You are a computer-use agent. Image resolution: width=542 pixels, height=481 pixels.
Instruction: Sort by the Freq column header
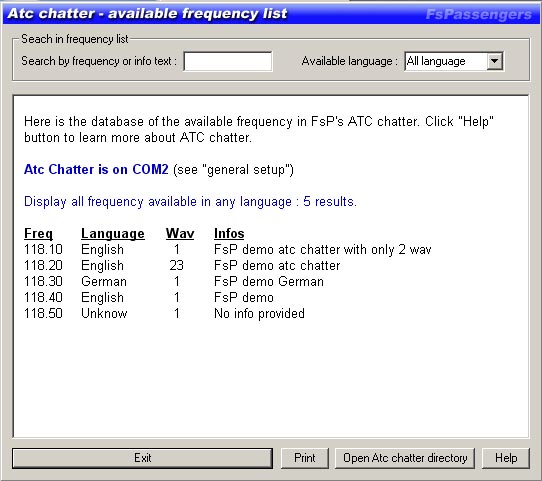coord(38,233)
